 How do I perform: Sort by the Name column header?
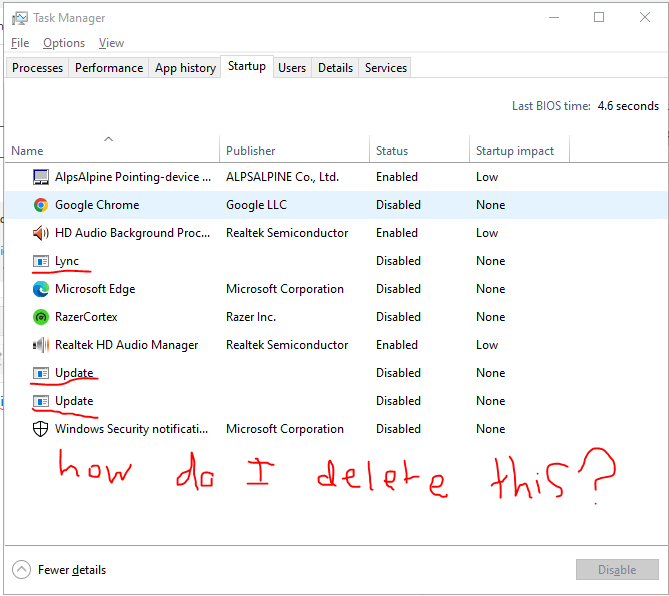click(x=112, y=149)
